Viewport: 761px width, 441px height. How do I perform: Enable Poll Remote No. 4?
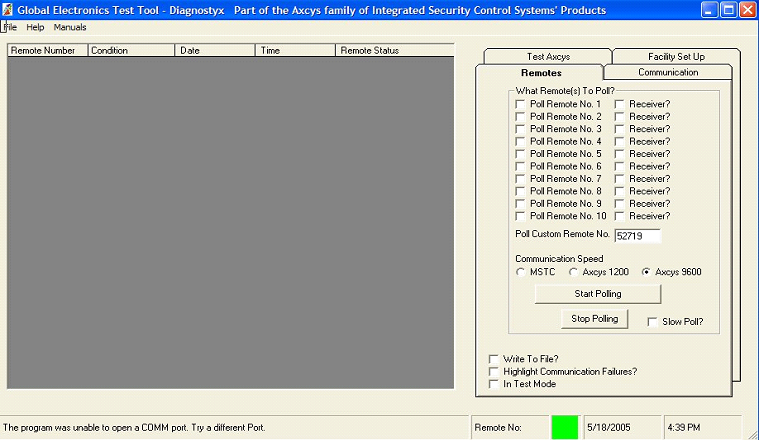(520, 142)
